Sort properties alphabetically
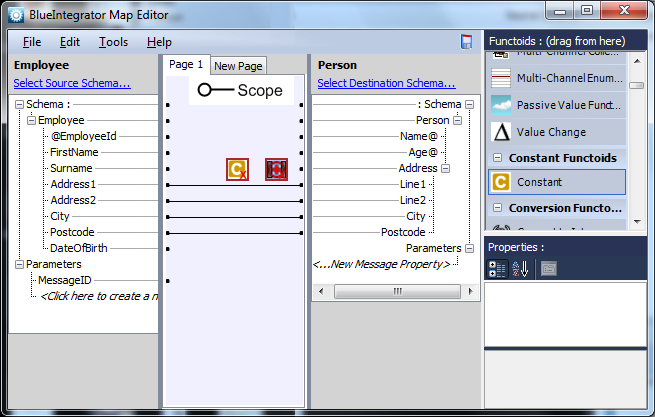655x417 pixels. 520,269
